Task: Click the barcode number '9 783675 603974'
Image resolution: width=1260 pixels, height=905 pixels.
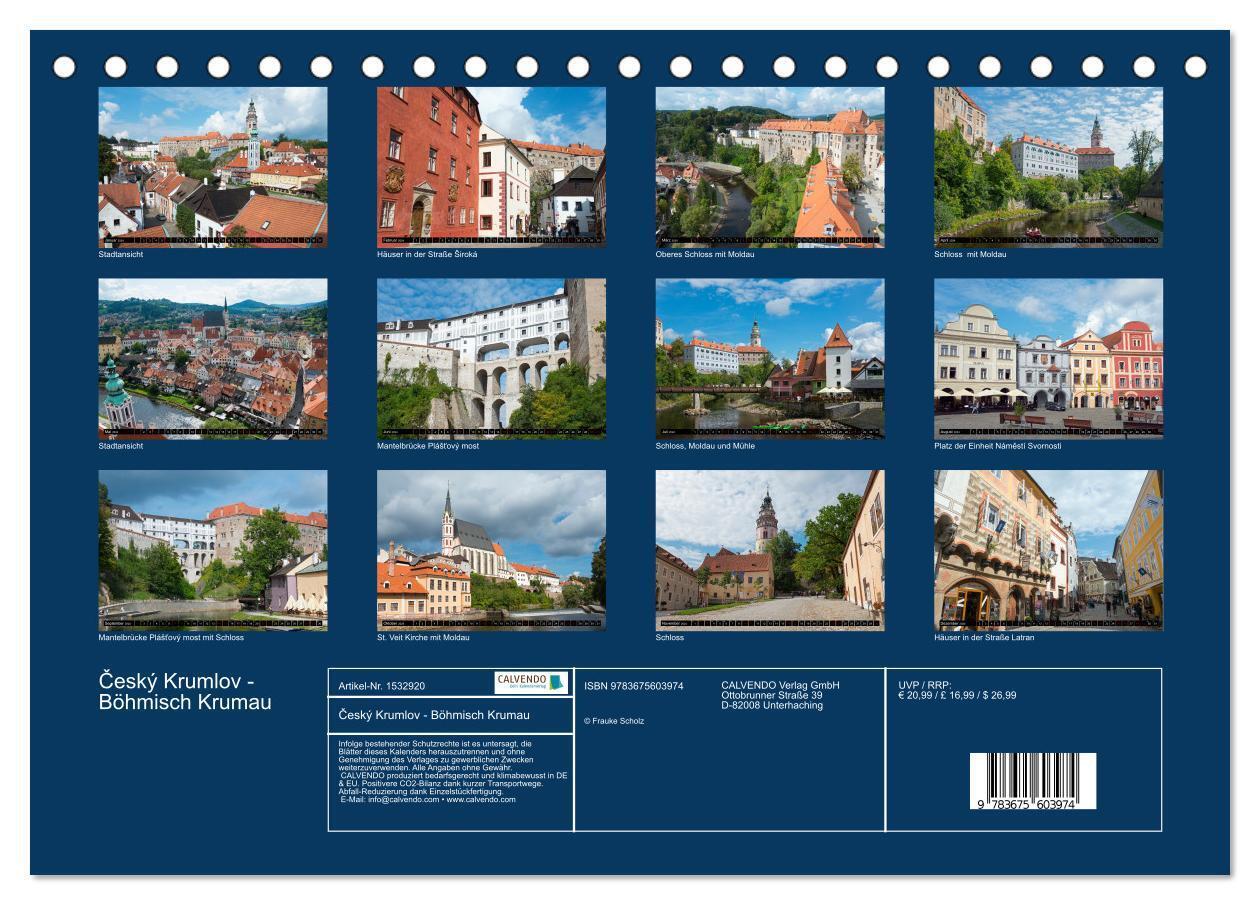Action: pyautogui.click(x=1027, y=804)
